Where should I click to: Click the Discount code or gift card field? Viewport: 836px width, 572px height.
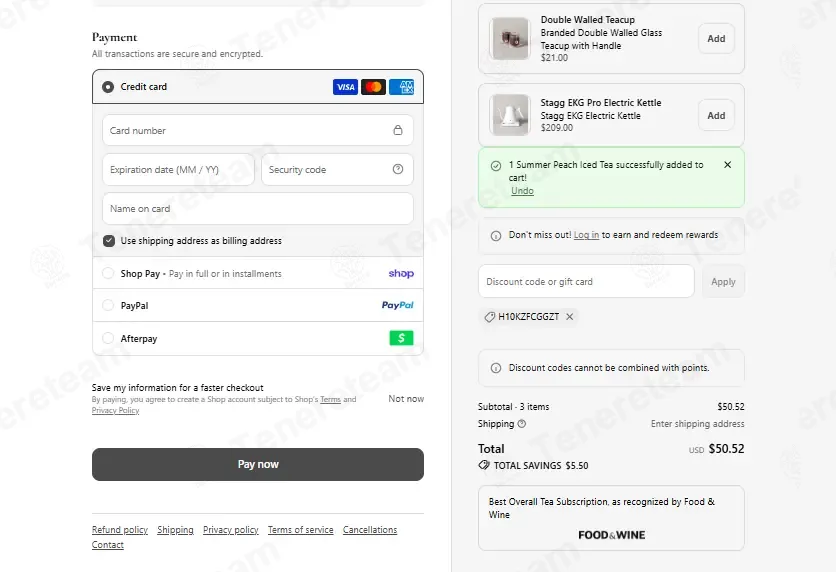pos(586,281)
